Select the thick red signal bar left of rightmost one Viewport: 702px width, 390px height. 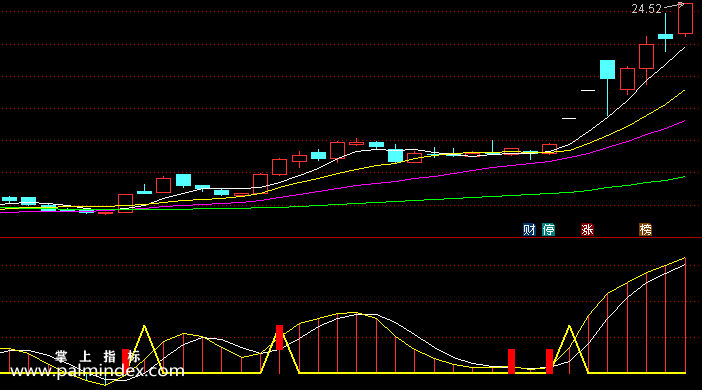pos(511,361)
